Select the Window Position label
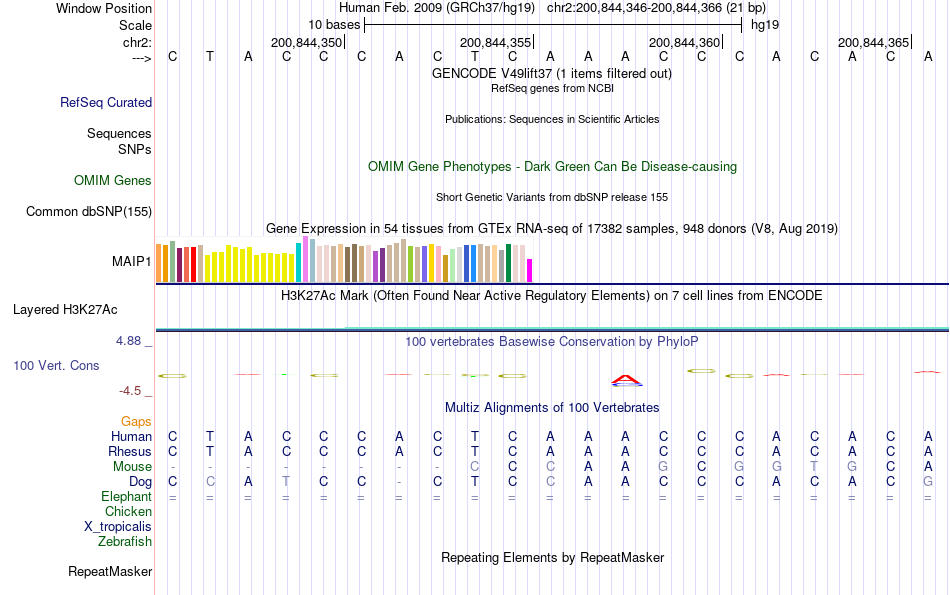Viewport: 950px width, 595px height. point(104,8)
